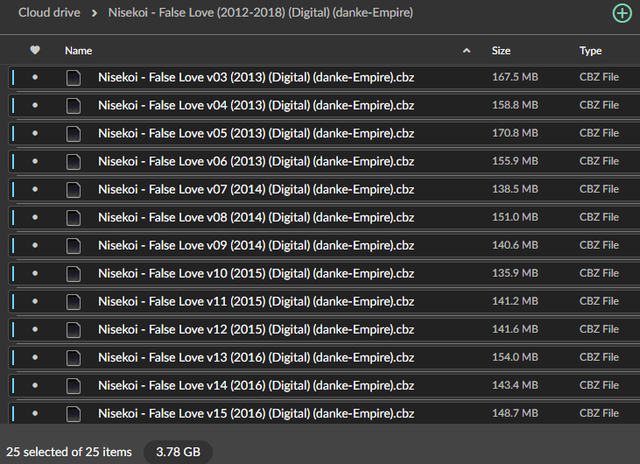Image resolution: width=640 pixels, height=464 pixels.
Task: Select file name Nisekoi - False Love v05 (2013)
Action: coord(256,133)
